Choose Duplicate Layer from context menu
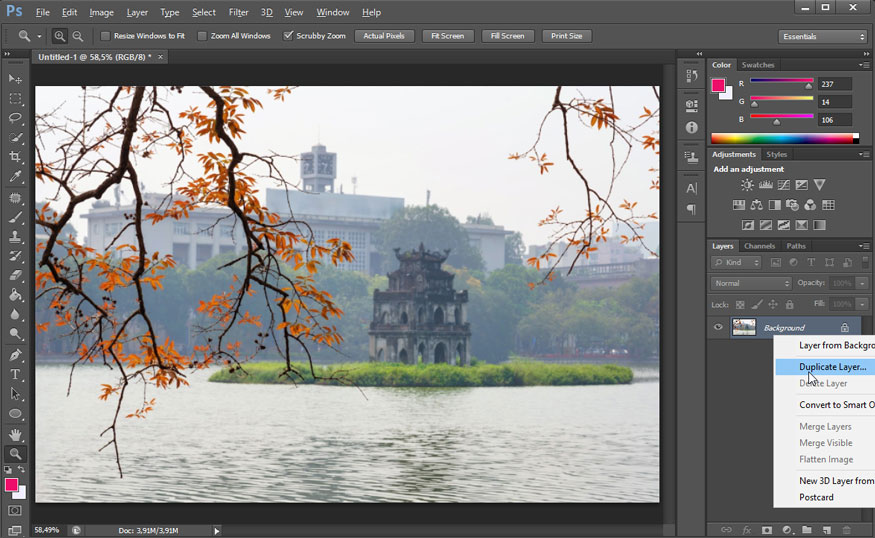Screen dimensions: 875x538 click(832, 367)
